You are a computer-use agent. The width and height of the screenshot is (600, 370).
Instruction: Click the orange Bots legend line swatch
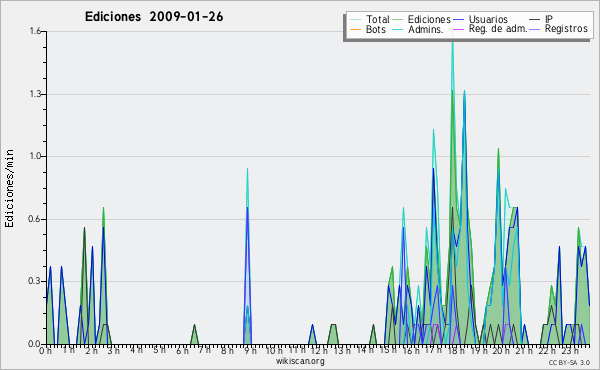tap(355, 29)
